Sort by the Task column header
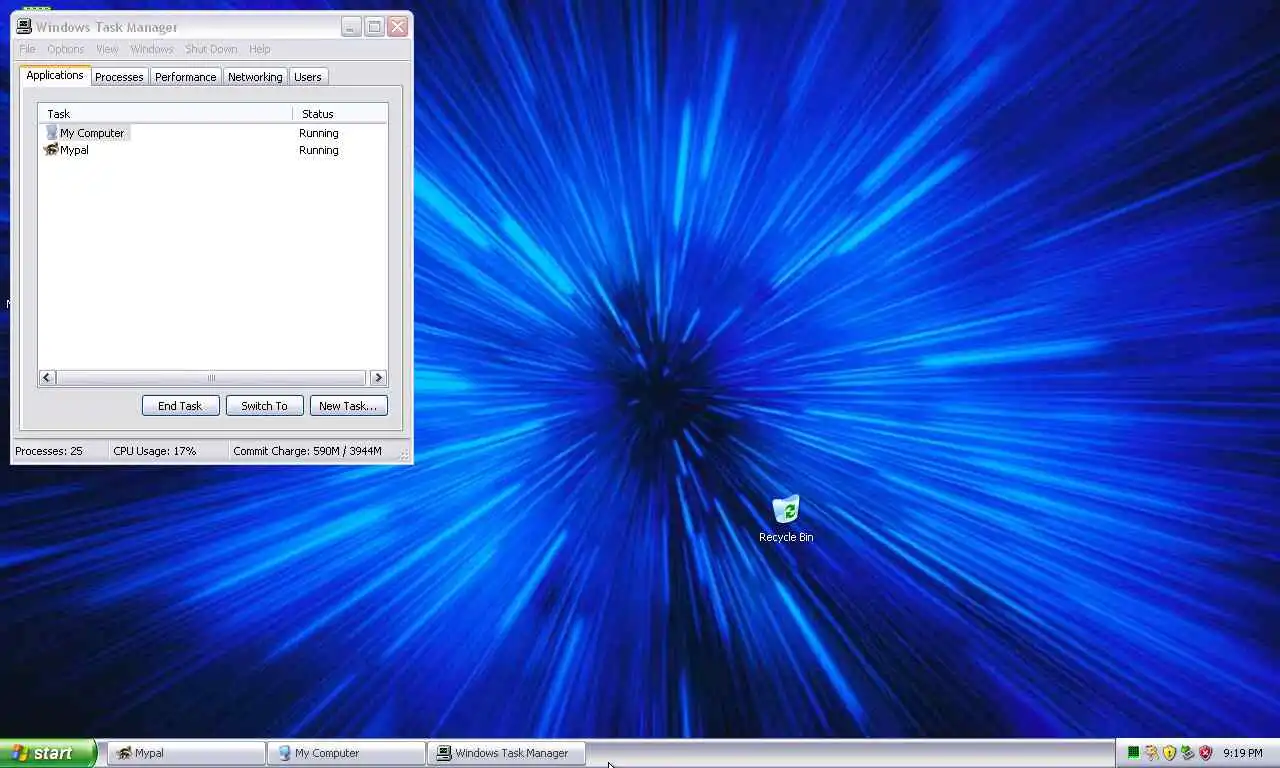 point(165,114)
